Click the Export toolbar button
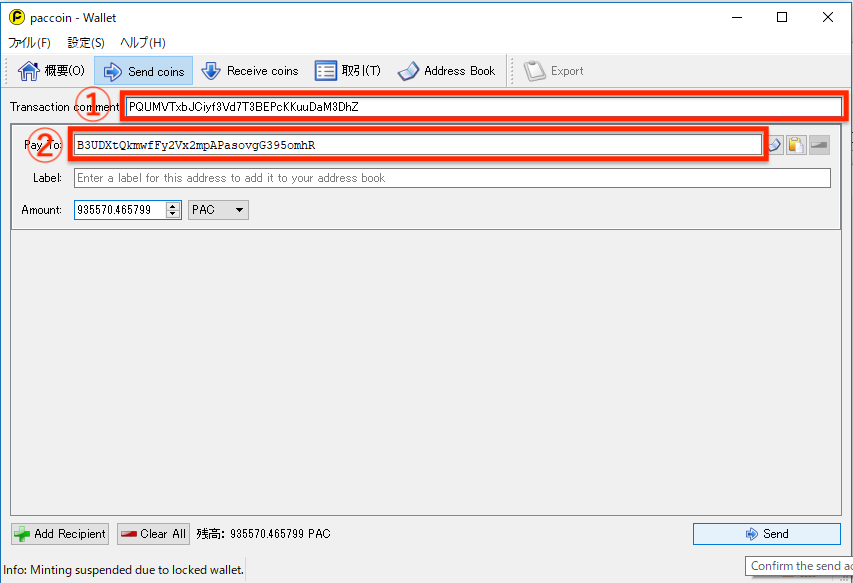Image resolution: width=853 pixels, height=583 pixels. (x=553, y=71)
